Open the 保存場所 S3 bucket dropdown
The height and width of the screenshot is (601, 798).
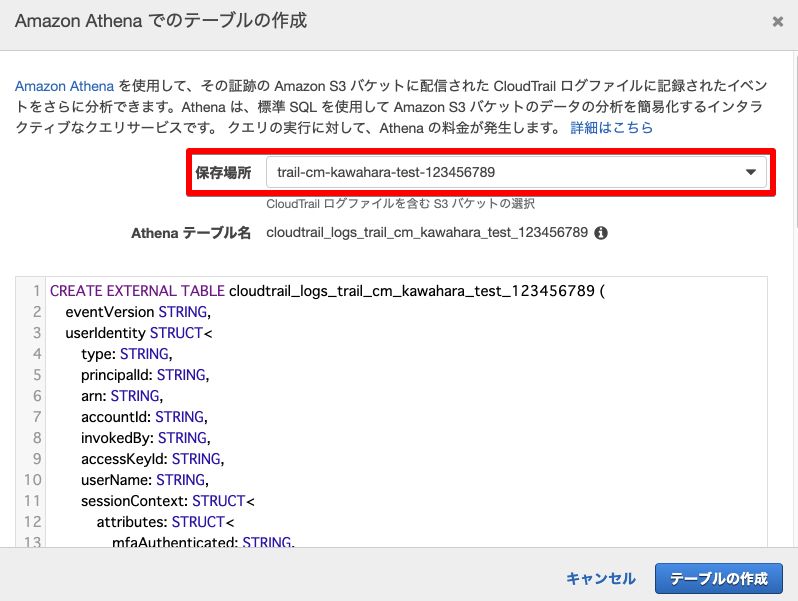click(x=516, y=172)
